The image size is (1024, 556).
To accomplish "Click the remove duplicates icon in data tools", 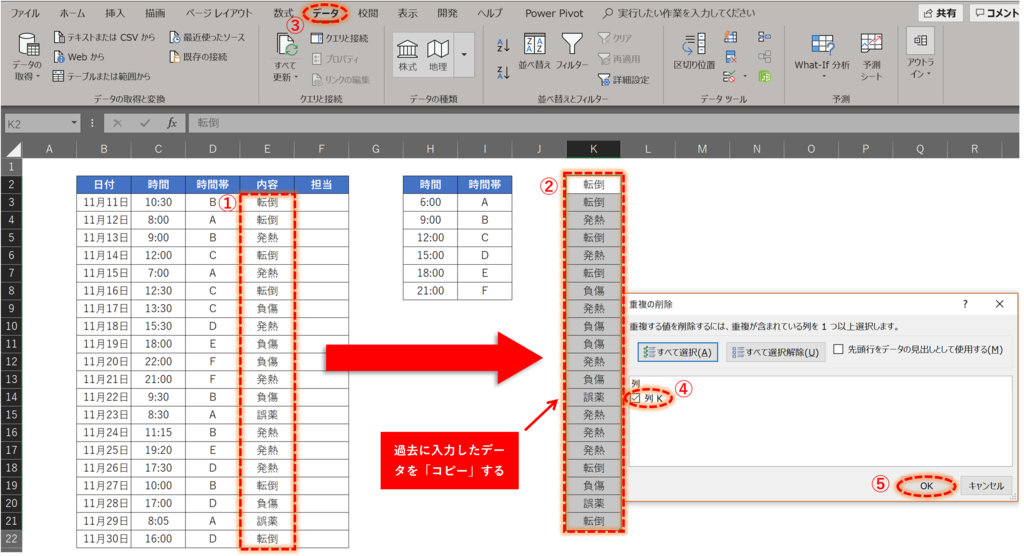I will tap(731, 57).
